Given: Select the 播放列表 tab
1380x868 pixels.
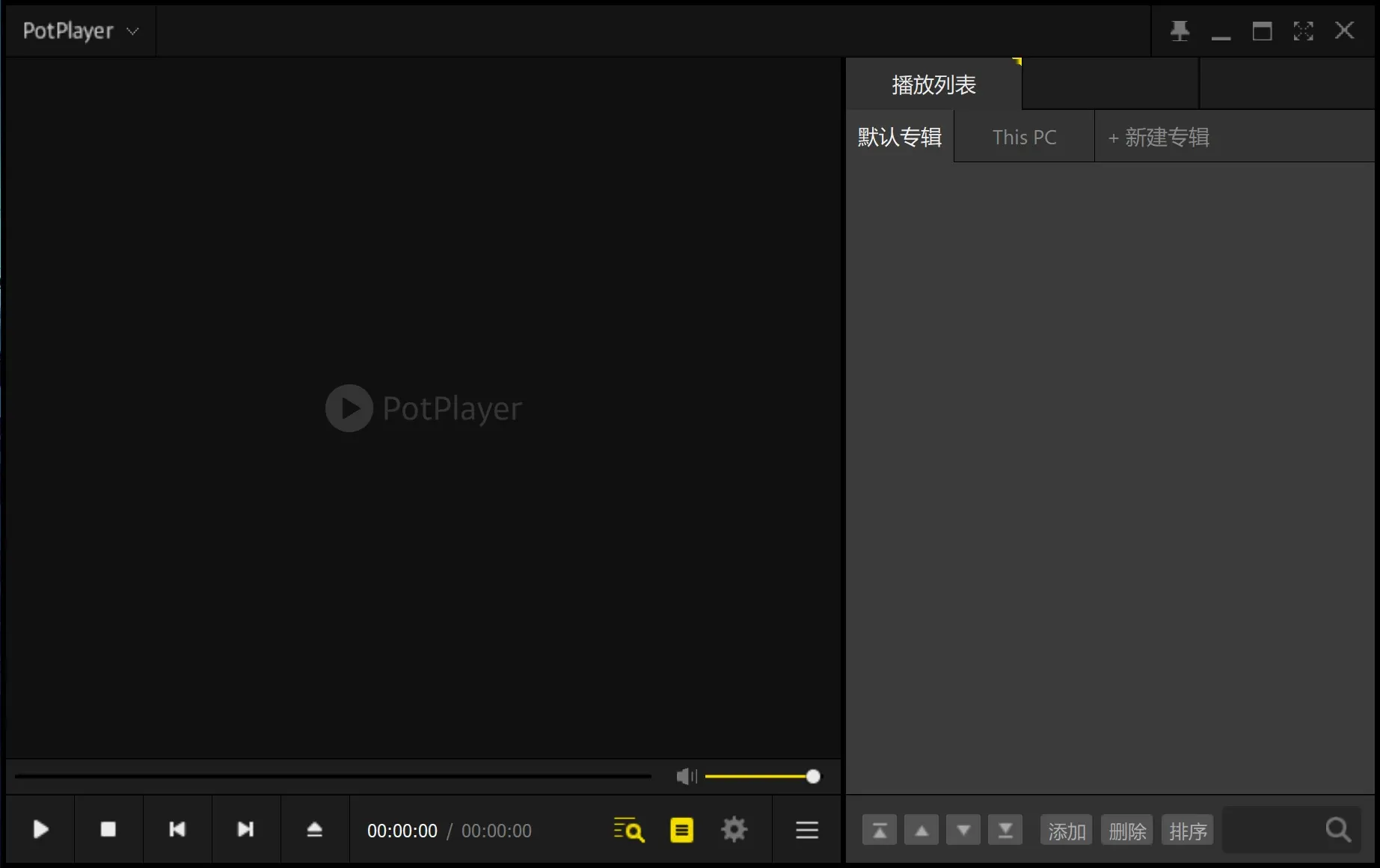Looking at the screenshot, I should [x=933, y=84].
